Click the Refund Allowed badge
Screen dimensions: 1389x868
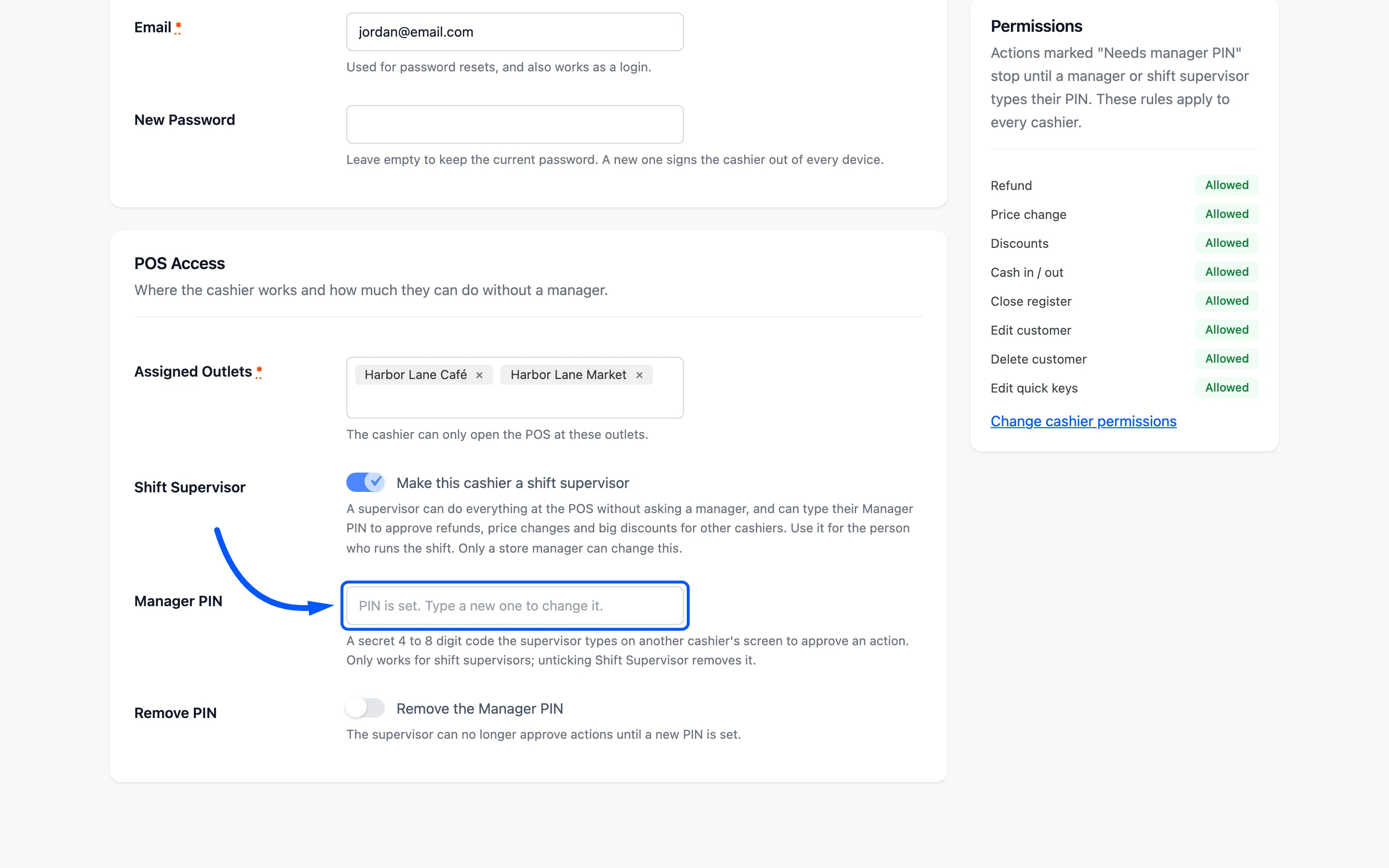[1226, 185]
